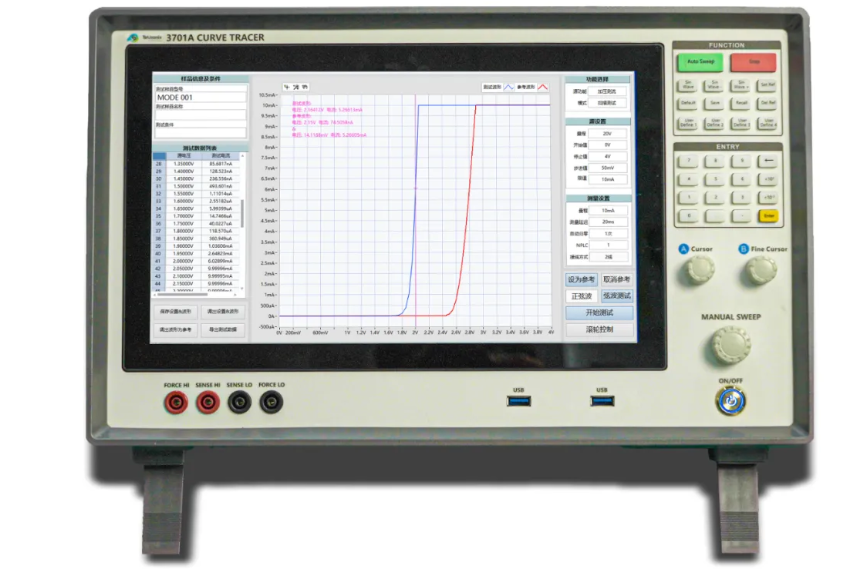The height and width of the screenshot is (574, 859).
Task: Hit the red Stop key
Action: 753,62
